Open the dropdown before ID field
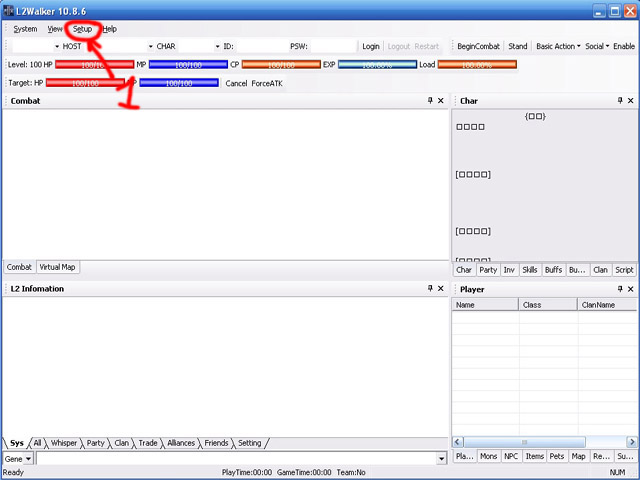640x480 pixels. tap(217, 47)
